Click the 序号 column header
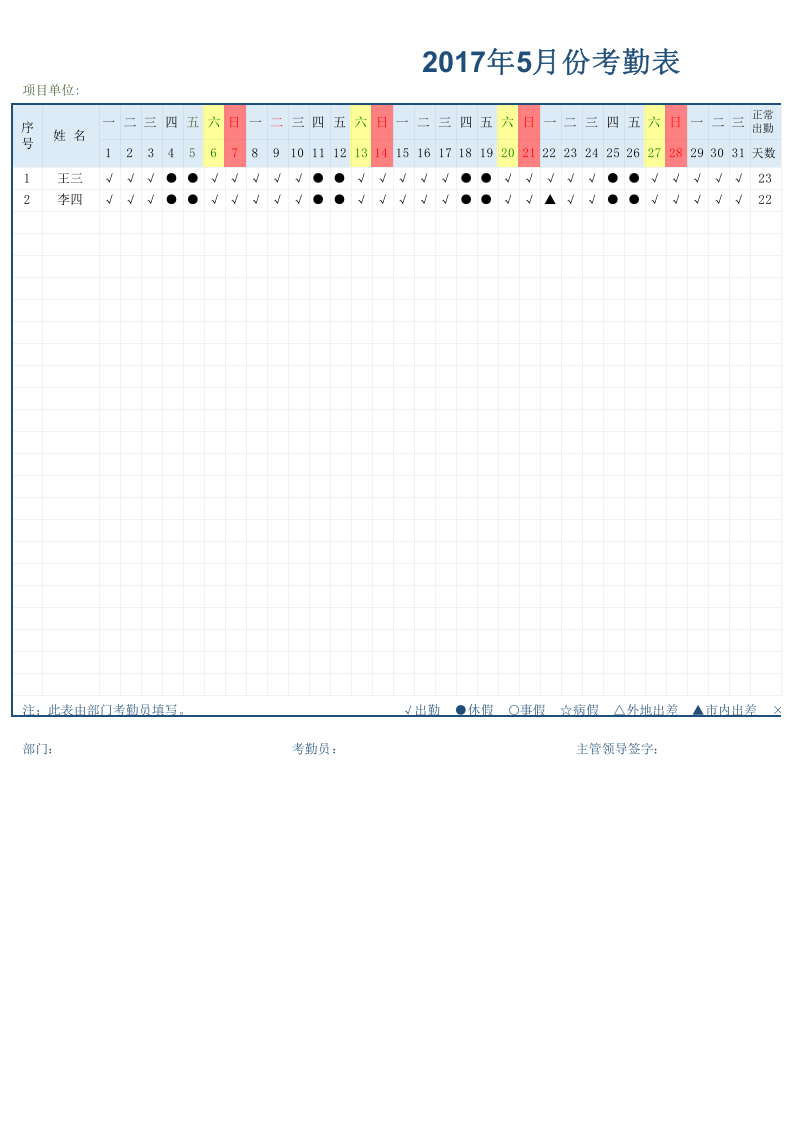This screenshot has height=1122, width=793. tap(27, 136)
